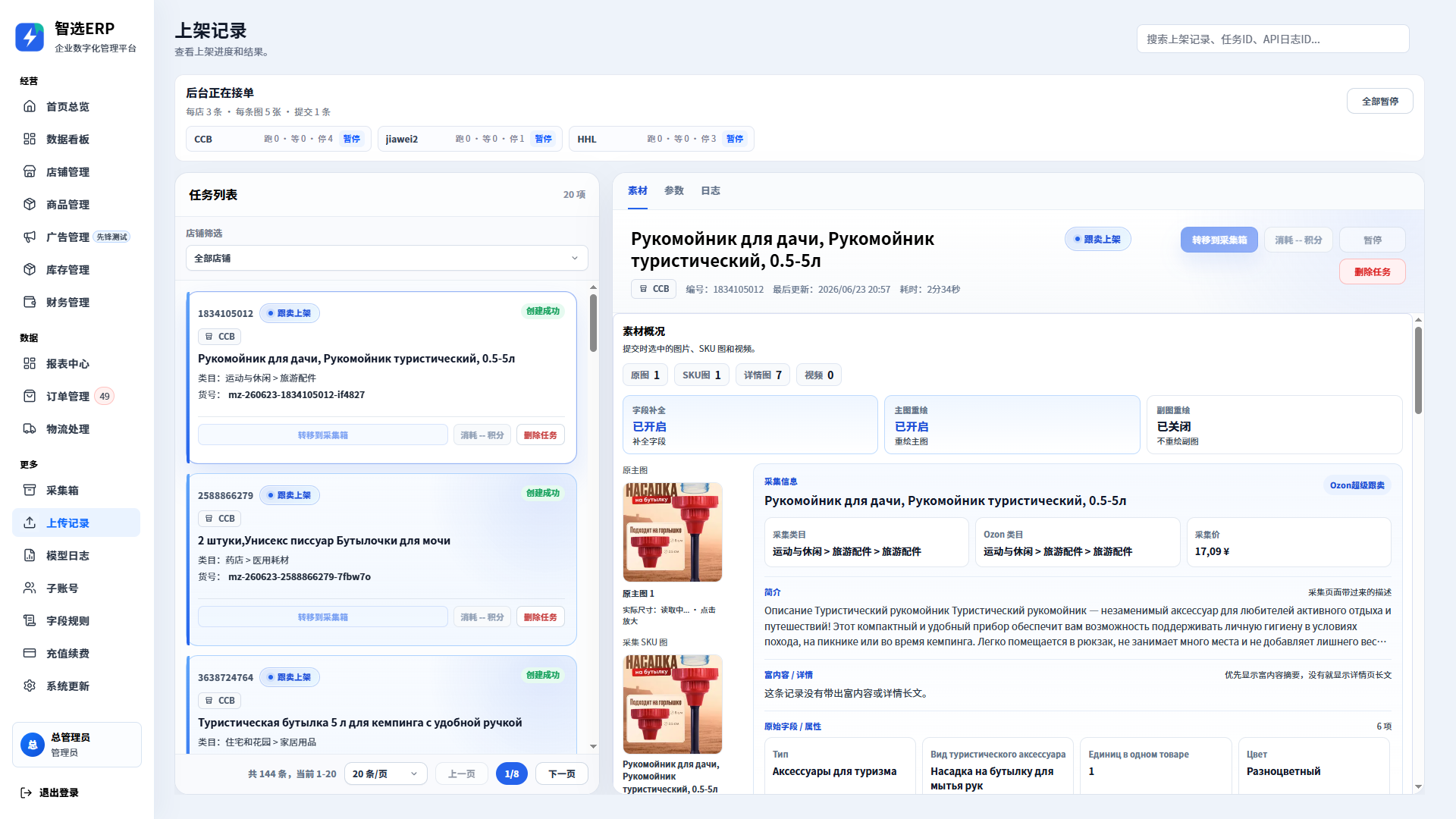
Task: Click CCB store icon in detail header
Action: pos(643,289)
